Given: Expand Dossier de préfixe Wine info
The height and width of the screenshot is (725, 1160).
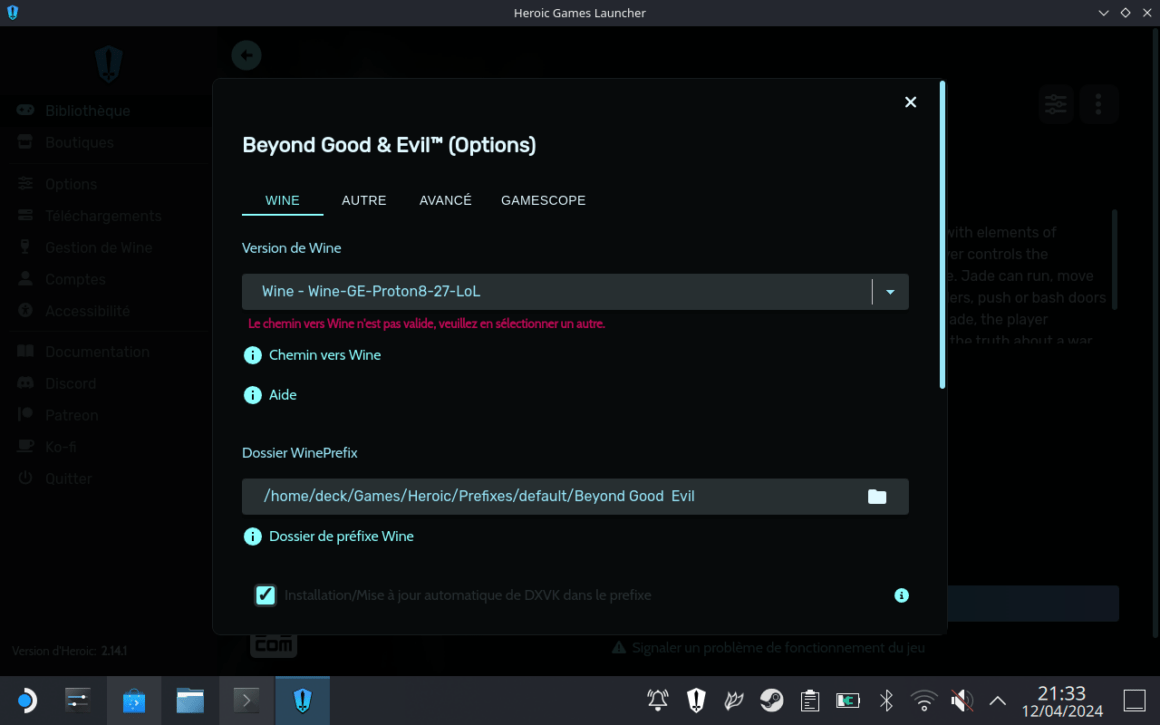Looking at the screenshot, I should click(x=341, y=536).
